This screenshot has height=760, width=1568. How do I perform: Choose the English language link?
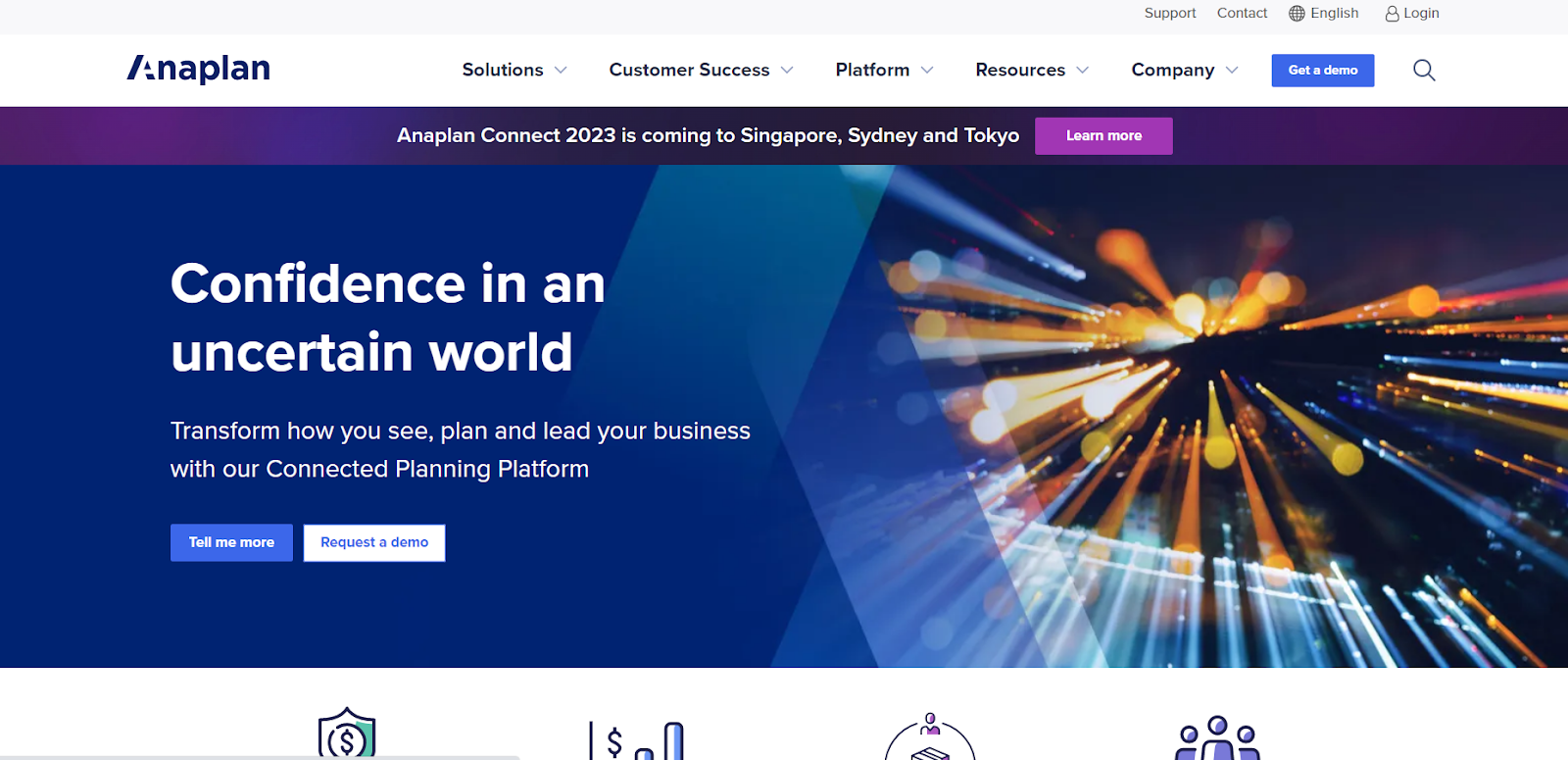(1335, 13)
